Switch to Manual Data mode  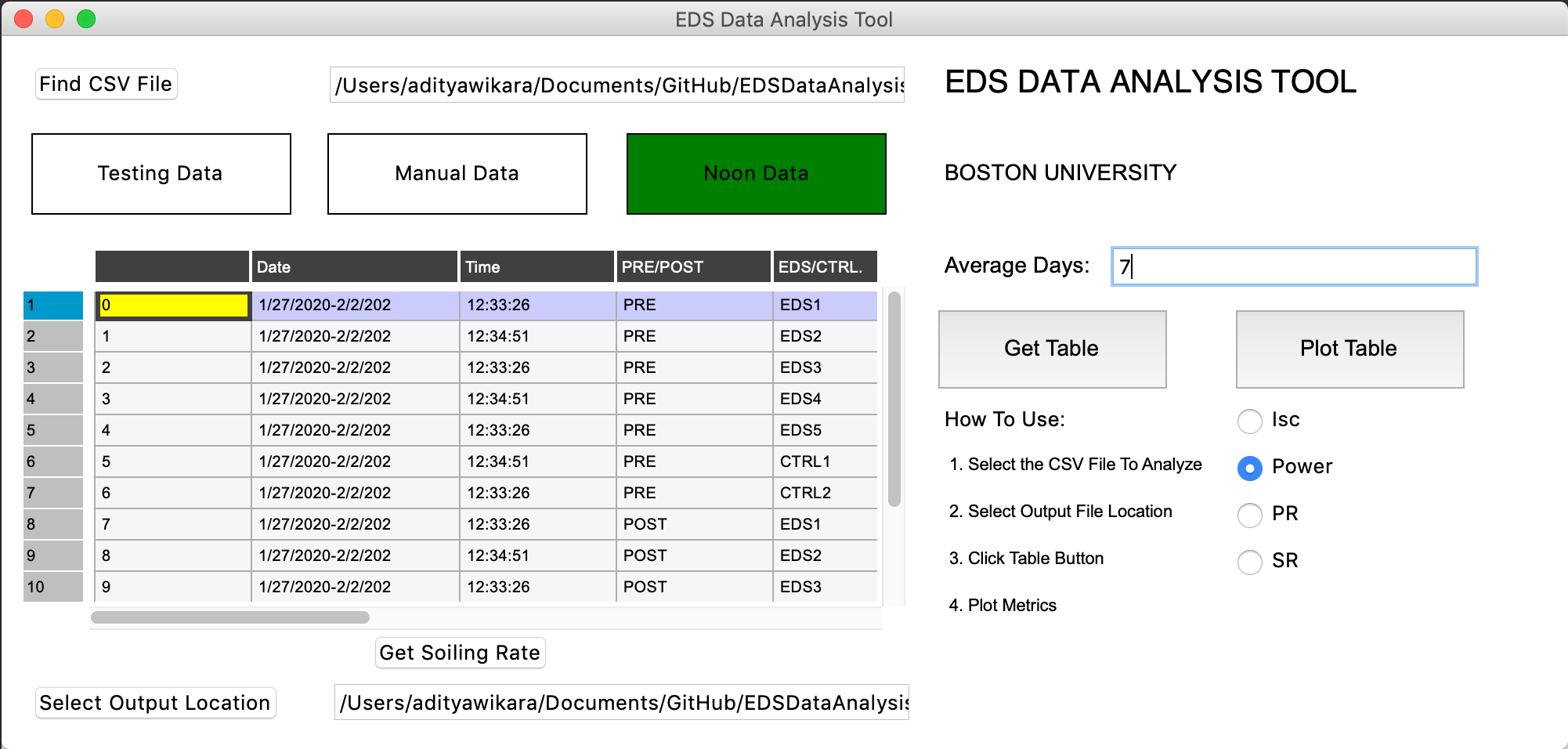click(x=457, y=173)
